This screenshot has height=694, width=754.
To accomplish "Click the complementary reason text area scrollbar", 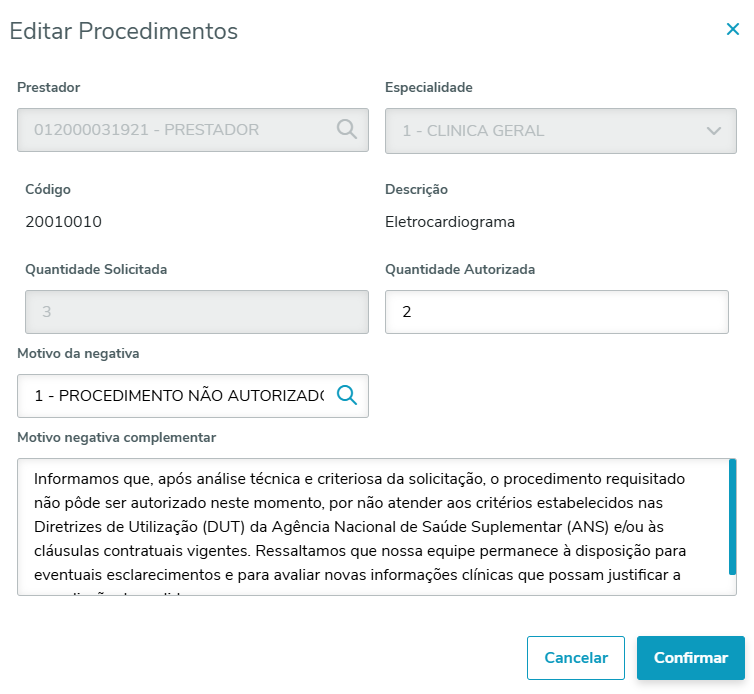I will [732, 517].
